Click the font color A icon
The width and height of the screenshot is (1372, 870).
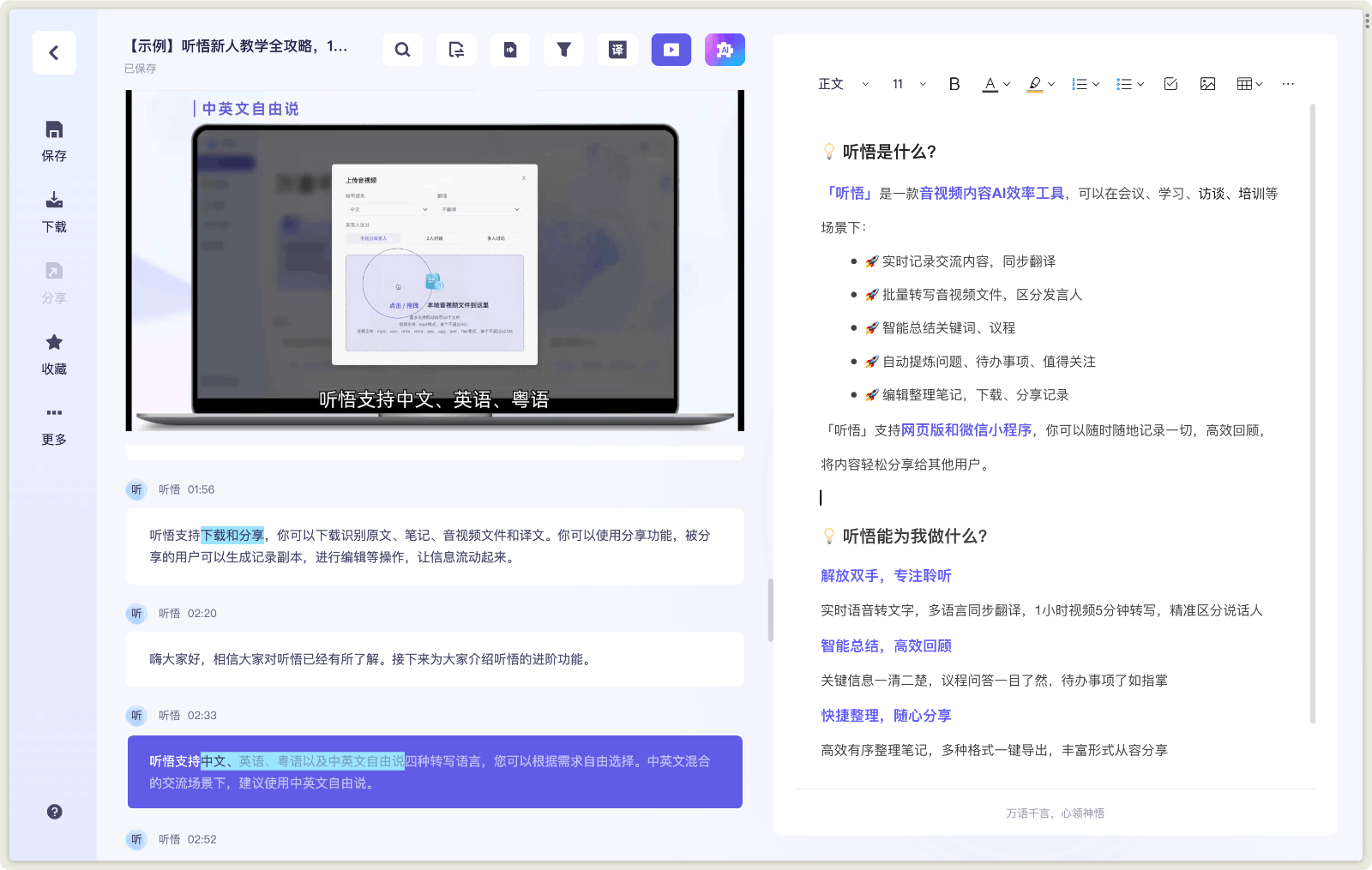pyautogui.click(x=990, y=84)
